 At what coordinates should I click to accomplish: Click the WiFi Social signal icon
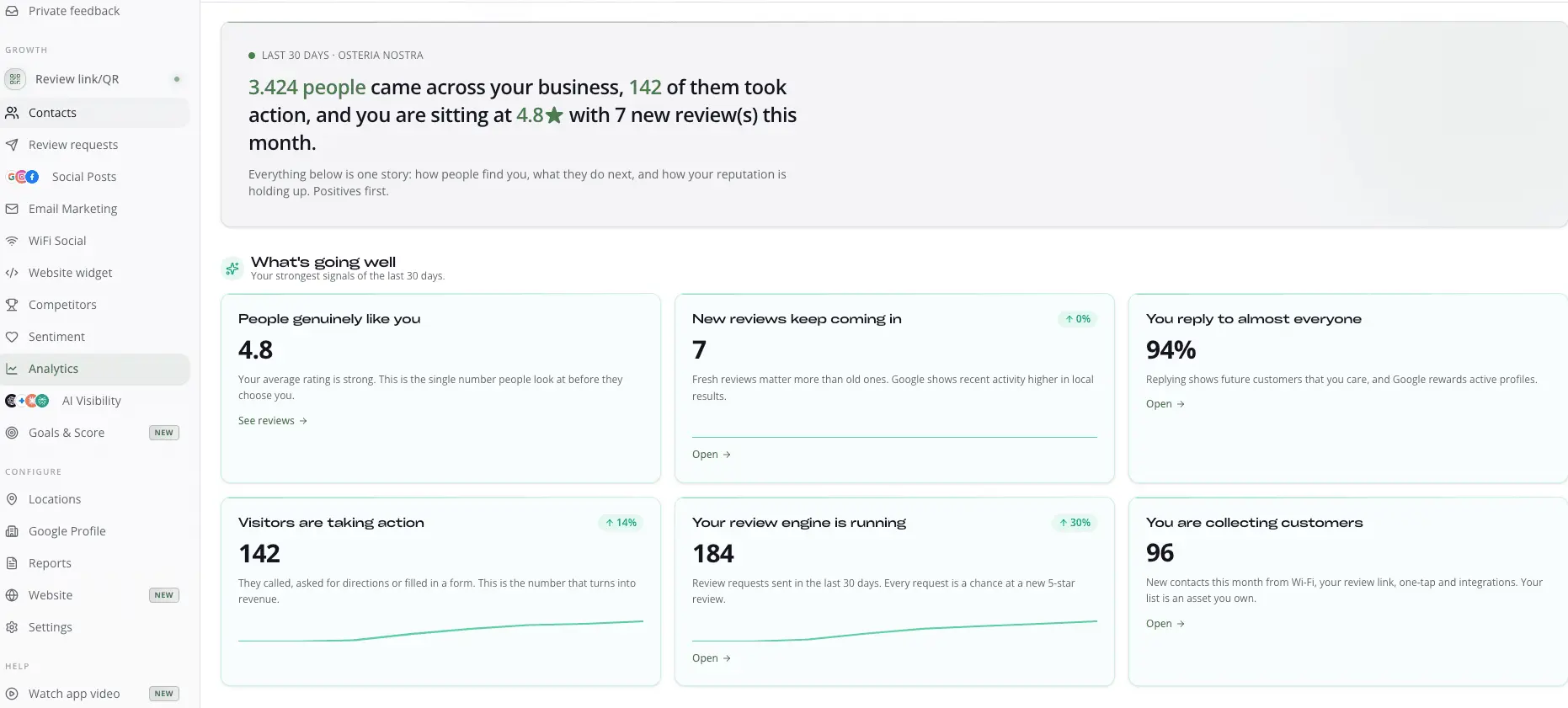point(12,241)
